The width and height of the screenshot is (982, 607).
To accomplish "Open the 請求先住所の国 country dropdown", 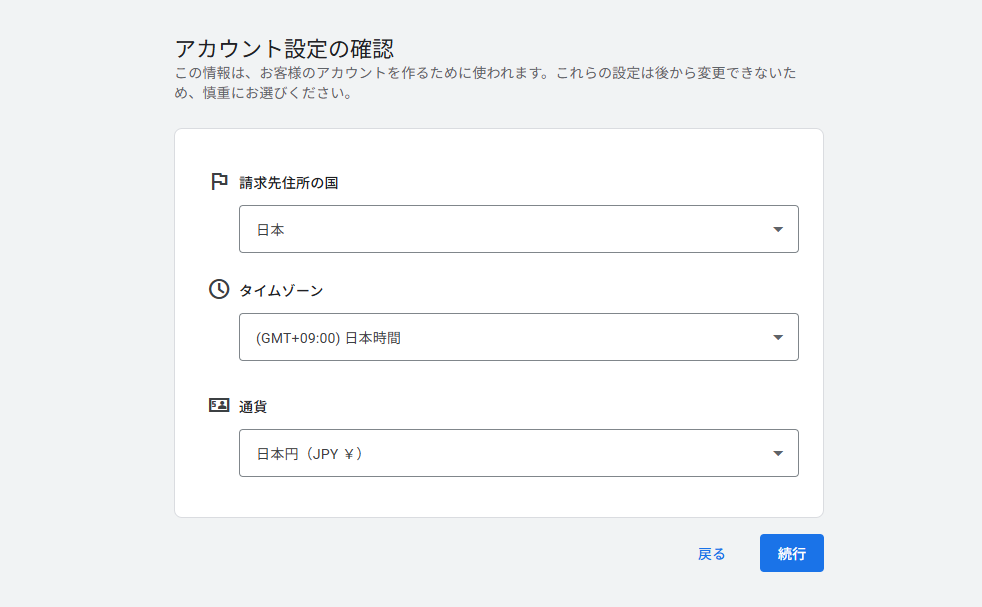I will point(518,229).
